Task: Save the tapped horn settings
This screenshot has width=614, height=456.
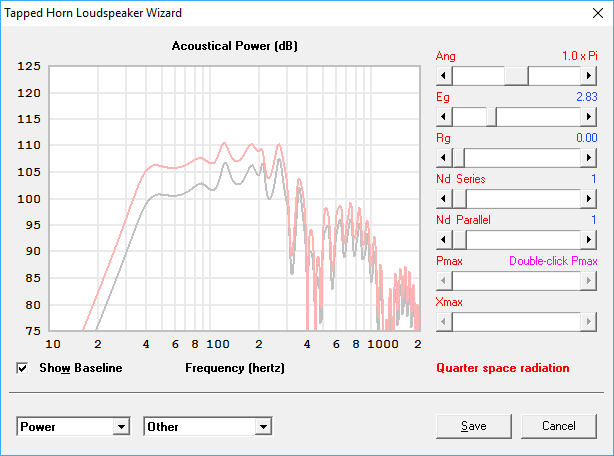Action: pos(474,426)
